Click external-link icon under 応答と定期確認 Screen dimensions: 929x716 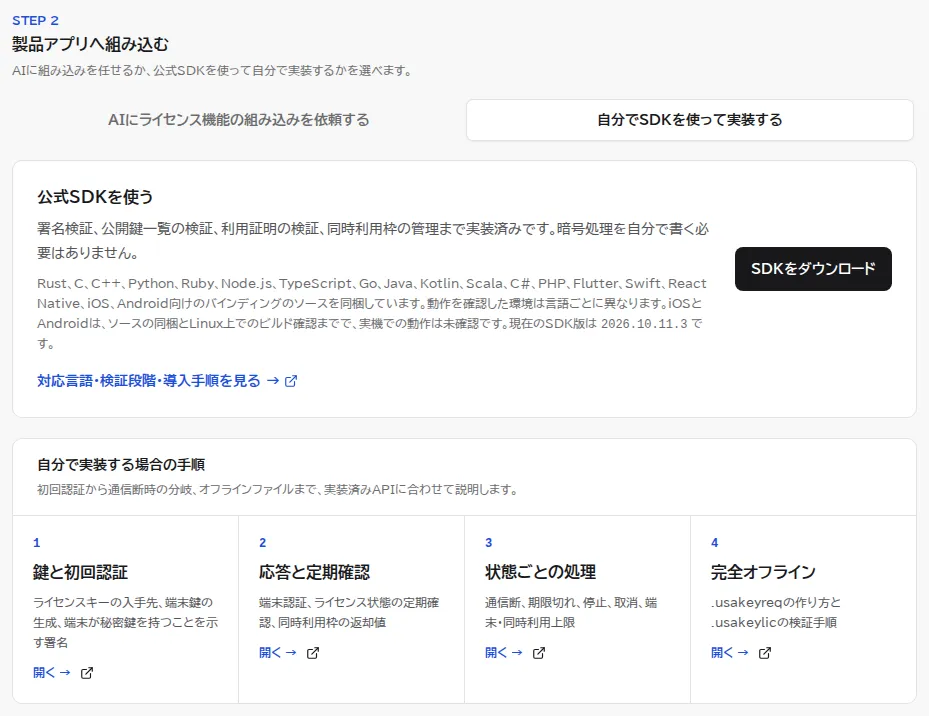313,653
